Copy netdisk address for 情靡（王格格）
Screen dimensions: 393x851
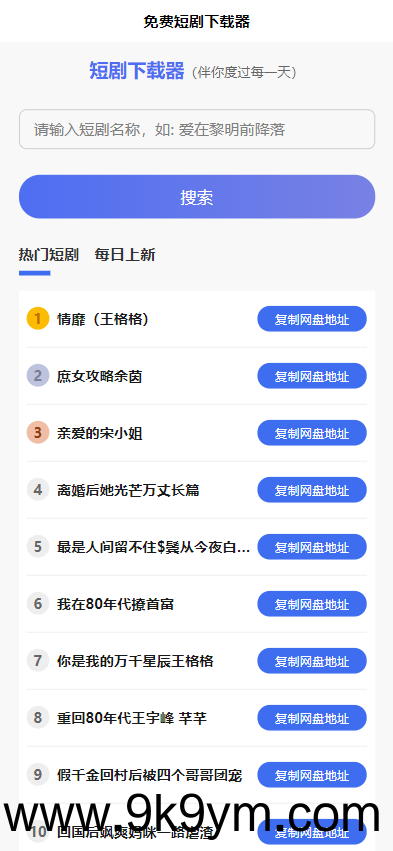312,319
